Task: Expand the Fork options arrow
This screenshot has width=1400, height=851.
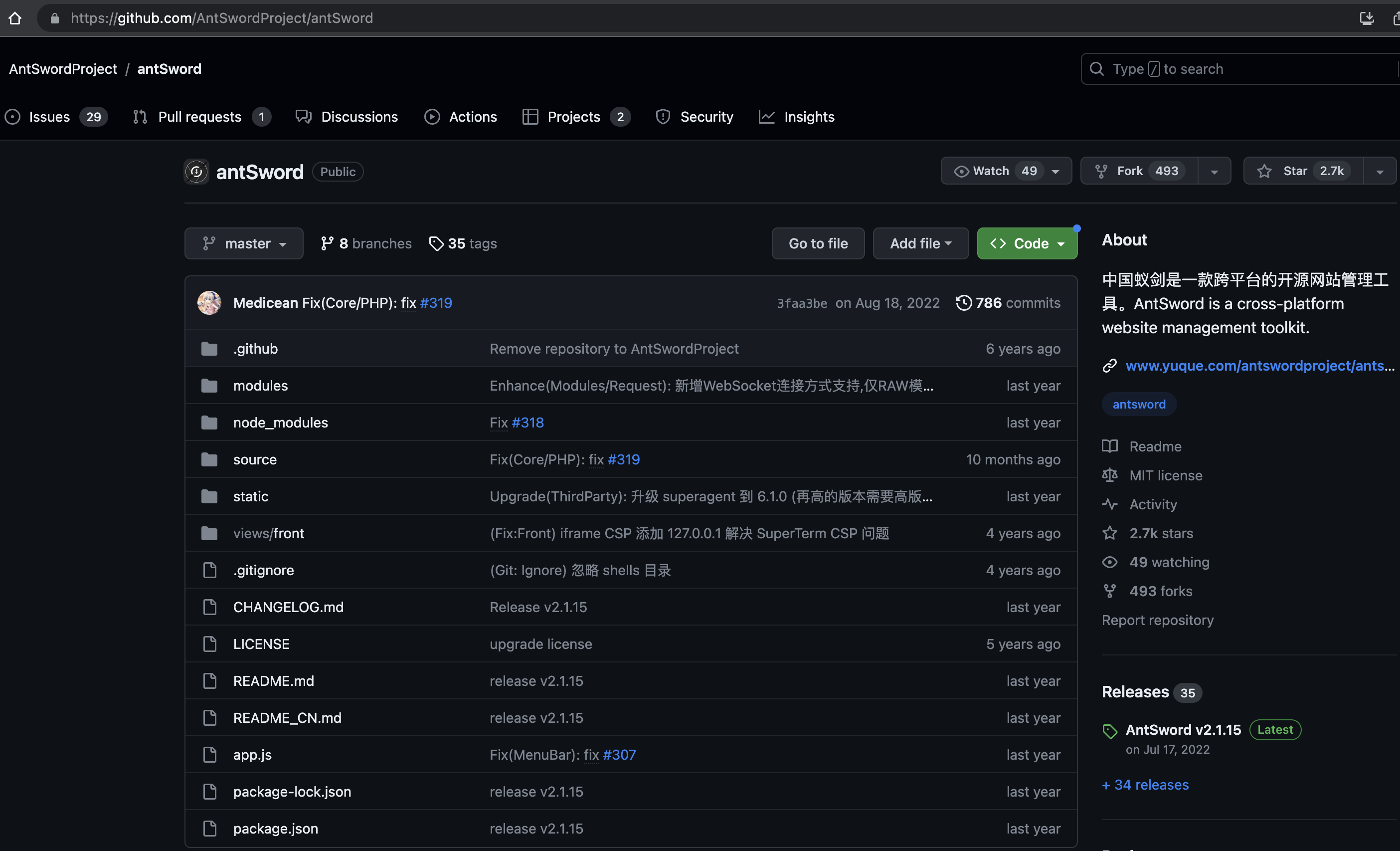Action: pos(1214,171)
